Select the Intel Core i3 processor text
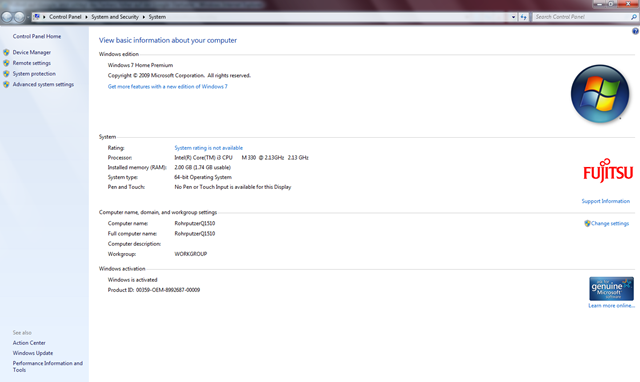 pyautogui.click(x=241, y=158)
